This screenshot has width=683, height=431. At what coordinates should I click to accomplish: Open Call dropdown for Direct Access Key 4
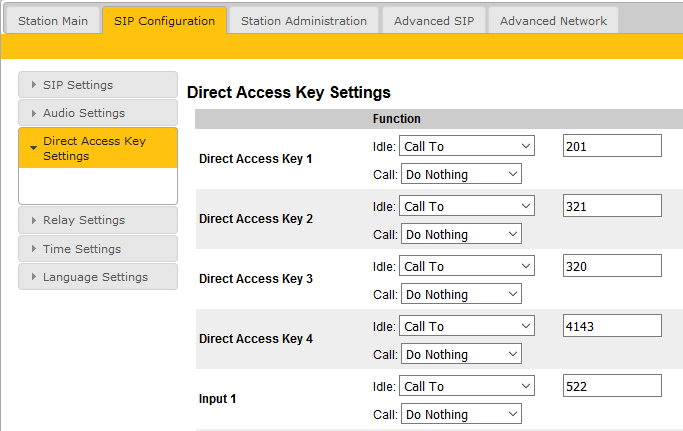click(x=461, y=354)
